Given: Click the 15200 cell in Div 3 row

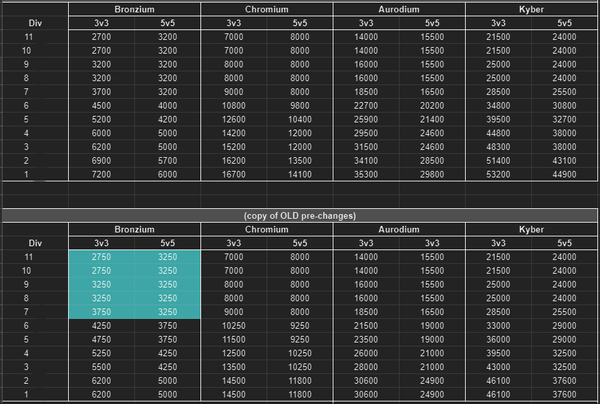Looking at the screenshot, I should click(x=234, y=147).
